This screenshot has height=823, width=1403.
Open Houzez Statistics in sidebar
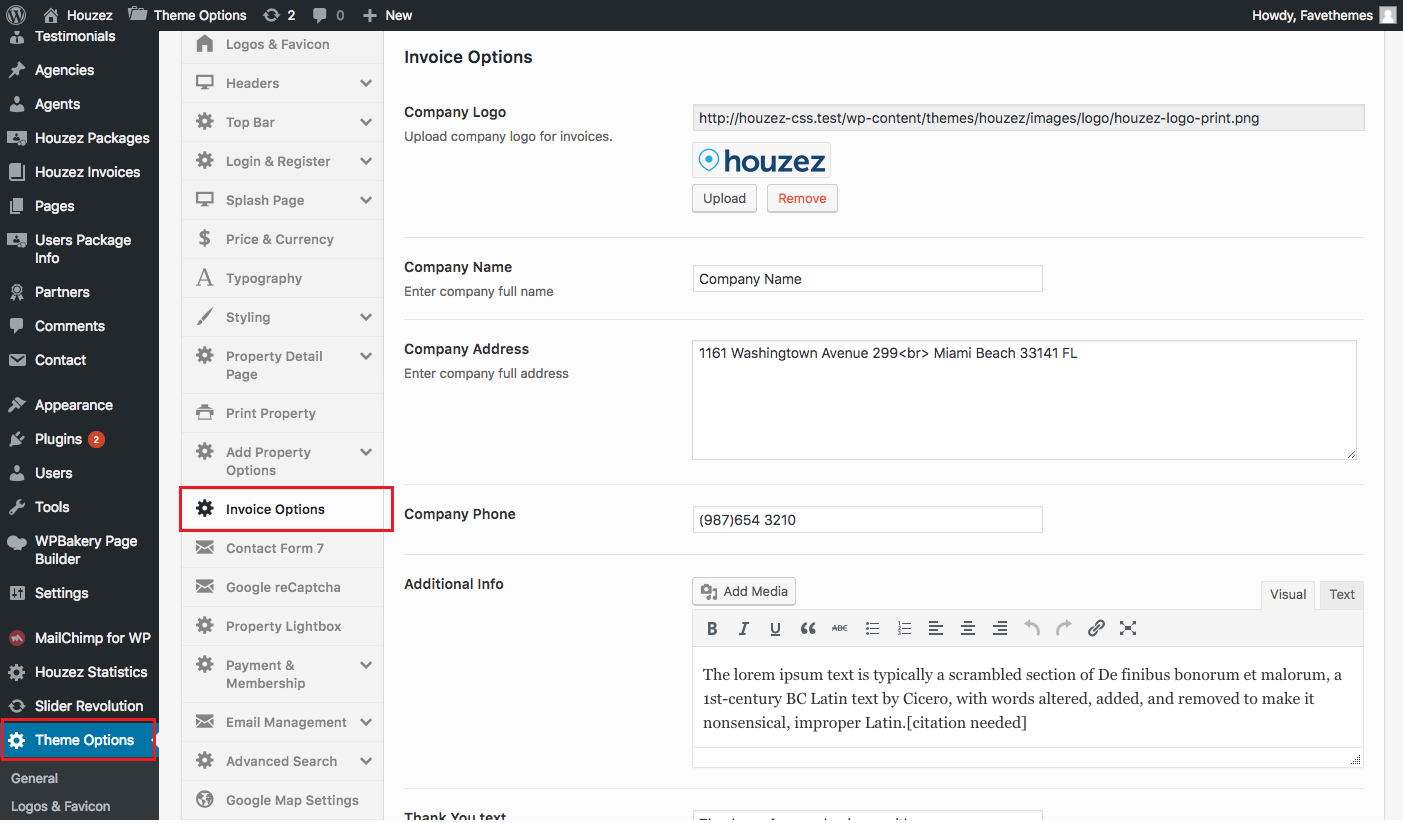(79, 672)
